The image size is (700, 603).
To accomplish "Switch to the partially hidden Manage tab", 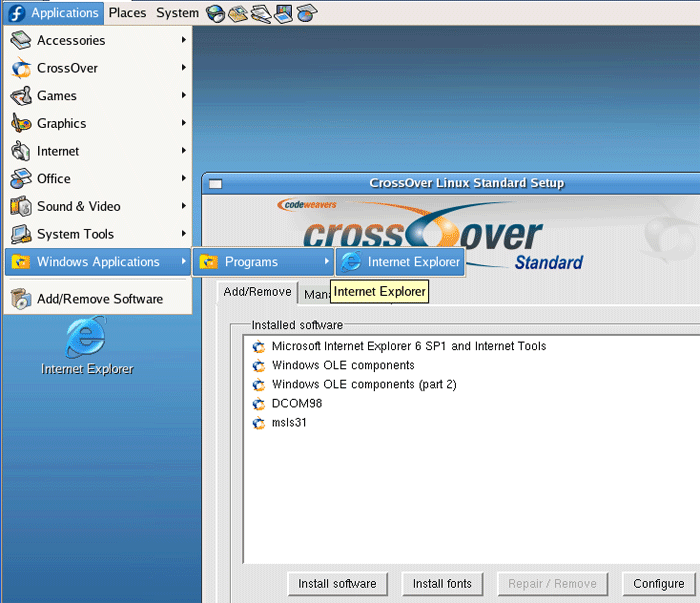I will click(317, 294).
